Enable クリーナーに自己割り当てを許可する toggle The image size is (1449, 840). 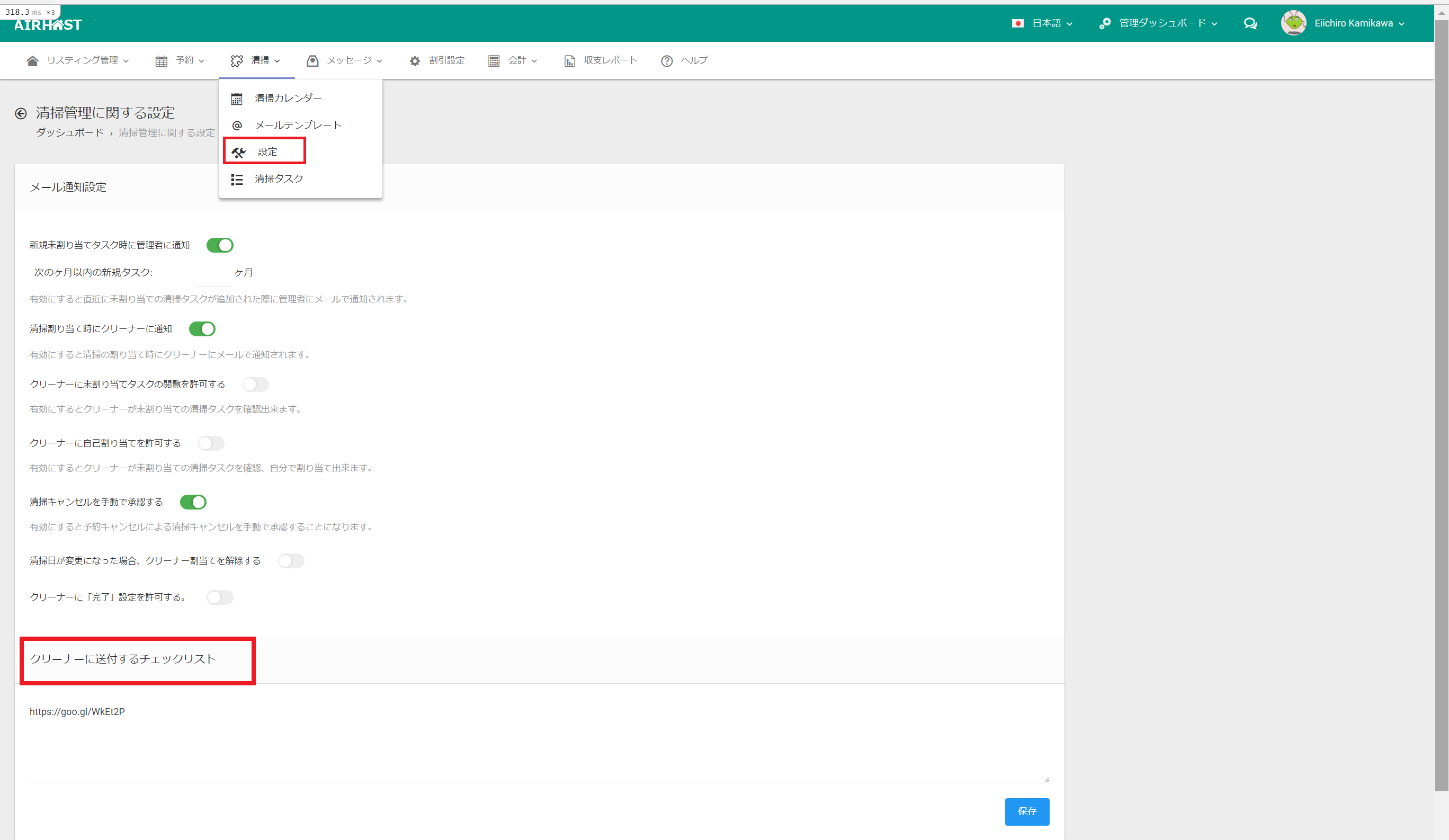click(211, 443)
